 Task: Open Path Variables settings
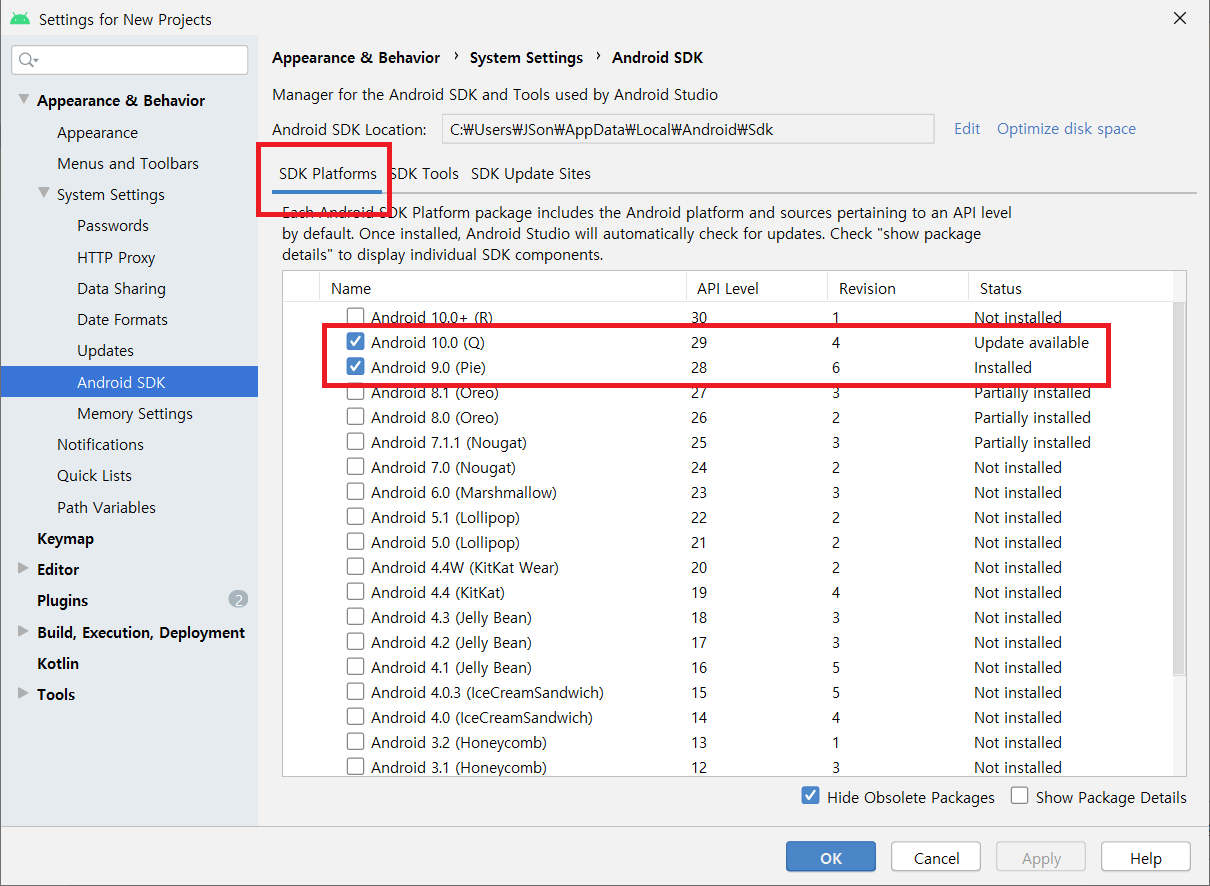tap(106, 507)
